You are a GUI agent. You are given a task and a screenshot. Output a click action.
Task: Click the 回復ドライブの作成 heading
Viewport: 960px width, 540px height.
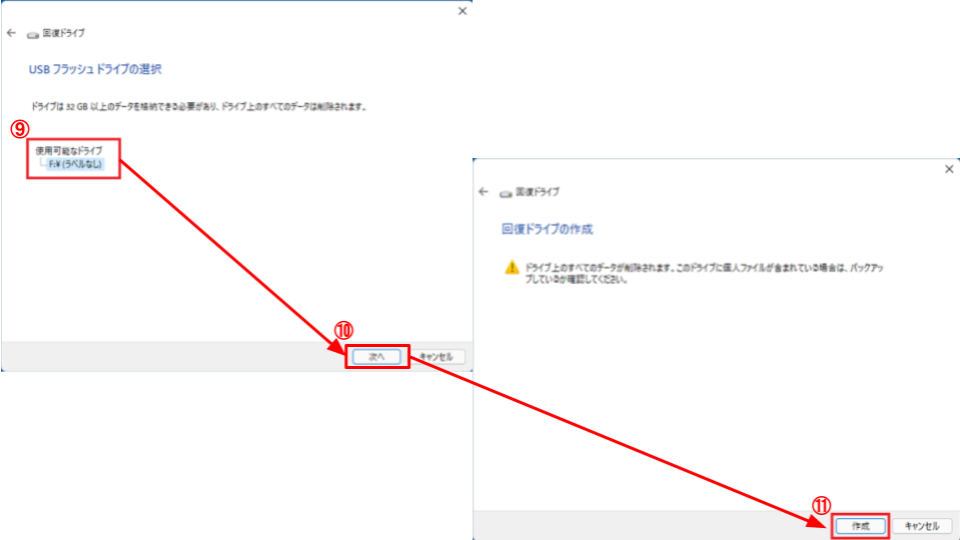pos(547,229)
